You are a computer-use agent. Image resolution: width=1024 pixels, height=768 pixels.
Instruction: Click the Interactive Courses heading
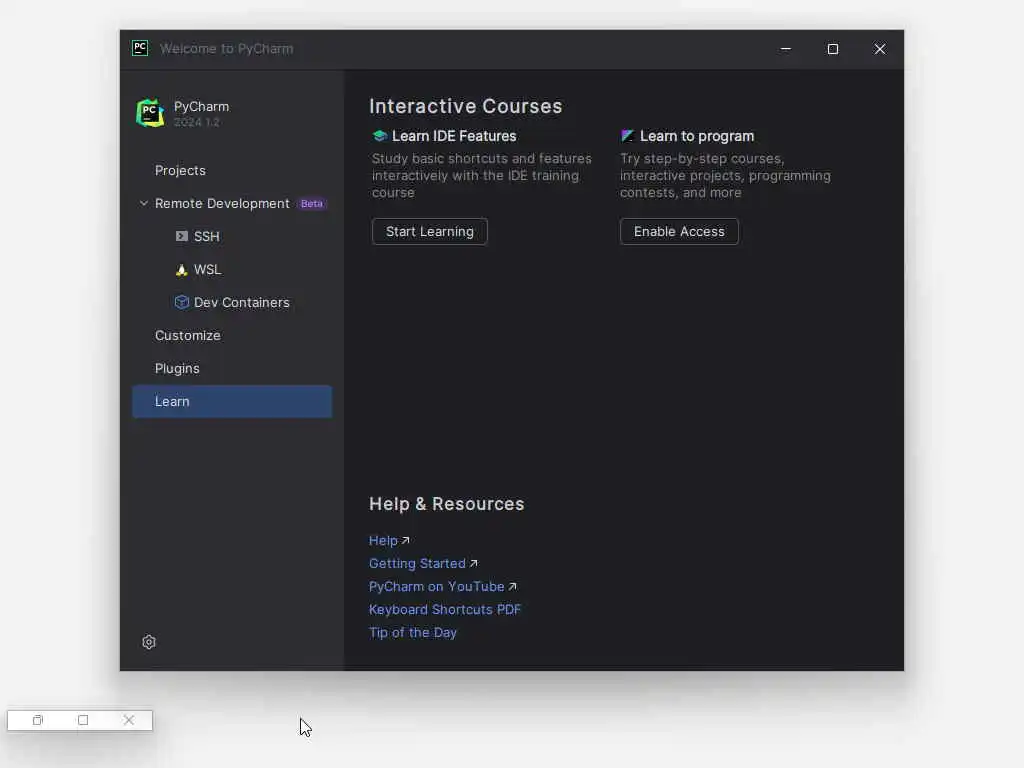click(466, 106)
